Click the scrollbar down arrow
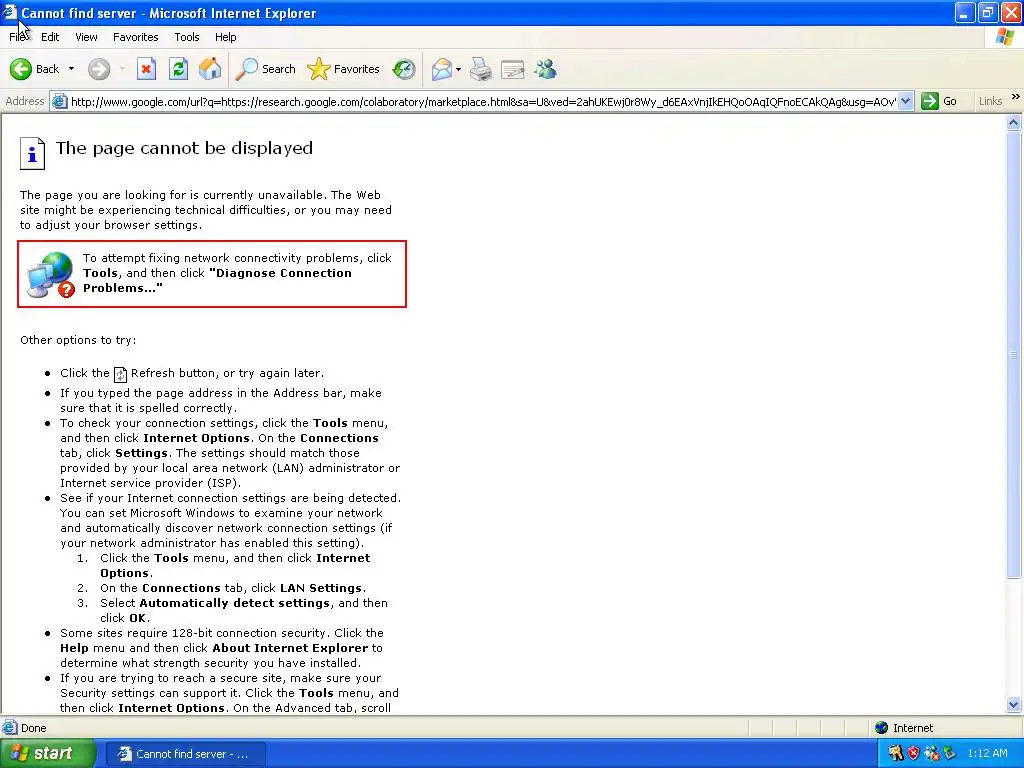 click(1014, 705)
